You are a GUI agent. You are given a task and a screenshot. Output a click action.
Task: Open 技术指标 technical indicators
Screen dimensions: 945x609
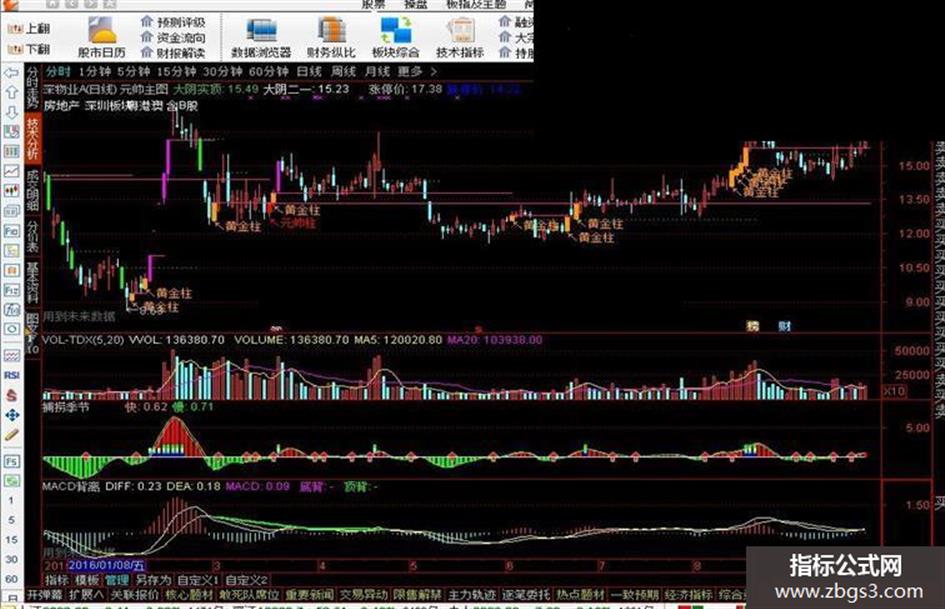pyautogui.click(x=460, y=37)
